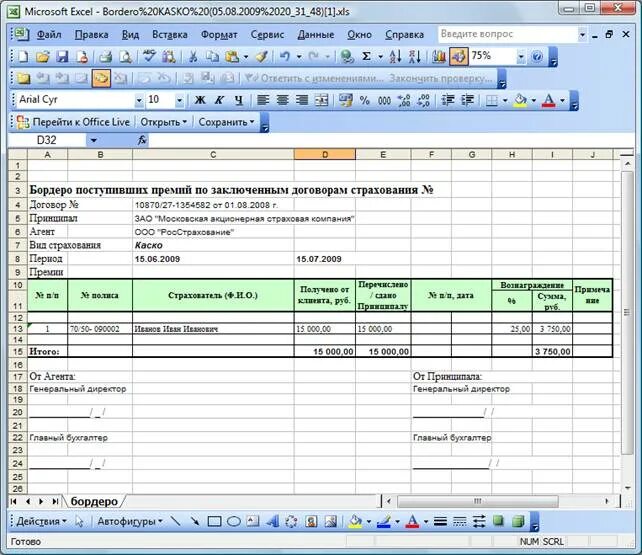Screen dimensions: 642x555
Task: Open the Вставка menu
Action: [x=170, y=35]
